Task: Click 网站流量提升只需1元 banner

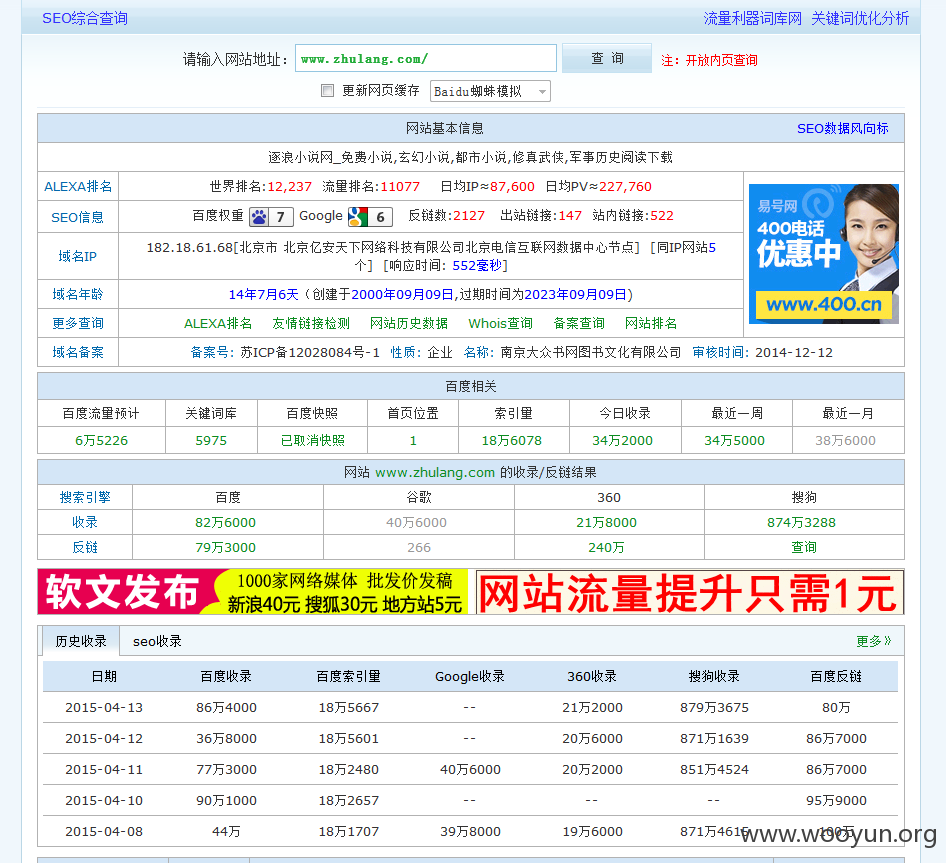Action: tap(690, 592)
